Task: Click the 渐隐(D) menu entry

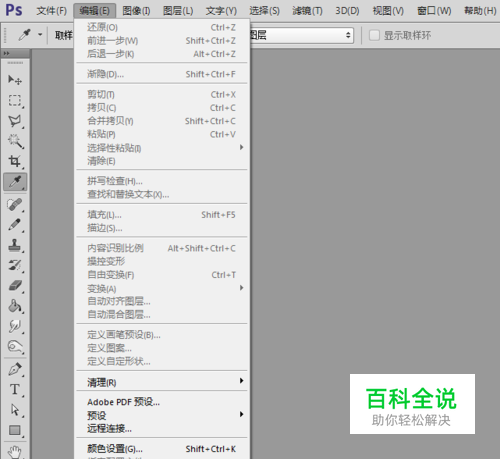Action: [x=162, y=74]
